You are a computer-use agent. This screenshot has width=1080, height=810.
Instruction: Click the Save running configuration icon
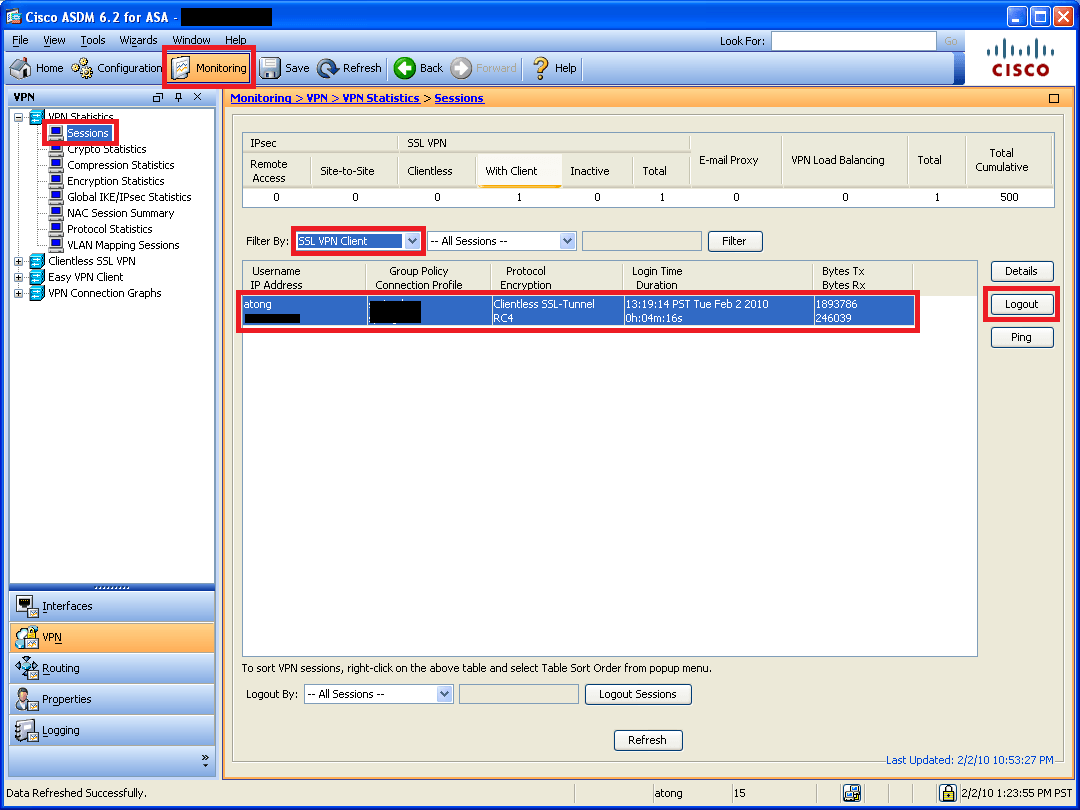[283, 68]
